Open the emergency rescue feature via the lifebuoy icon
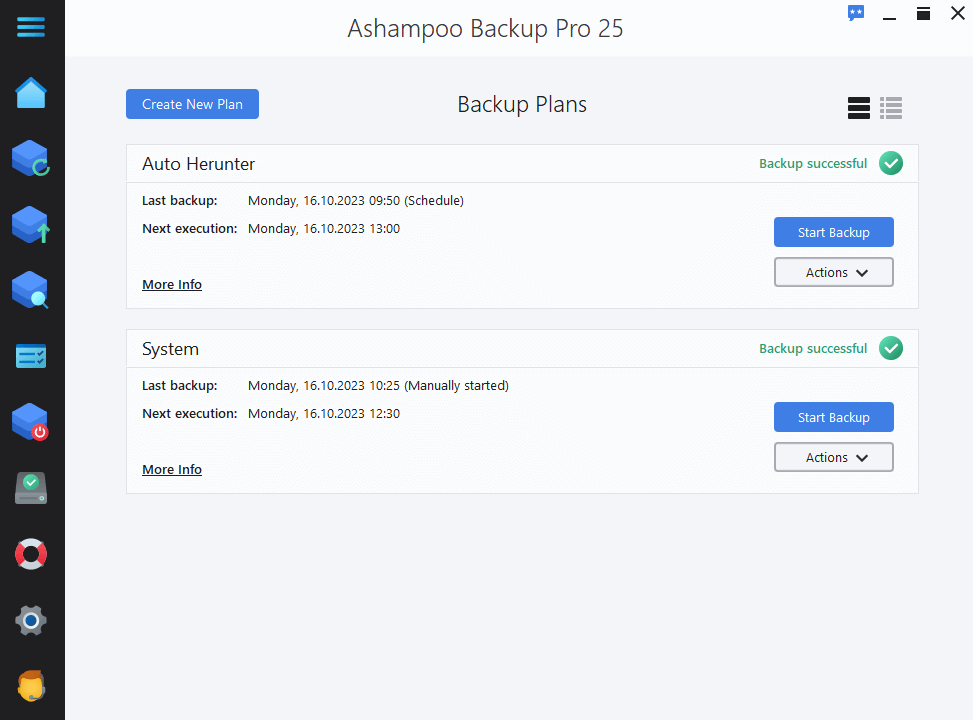 tap(31, 554)
